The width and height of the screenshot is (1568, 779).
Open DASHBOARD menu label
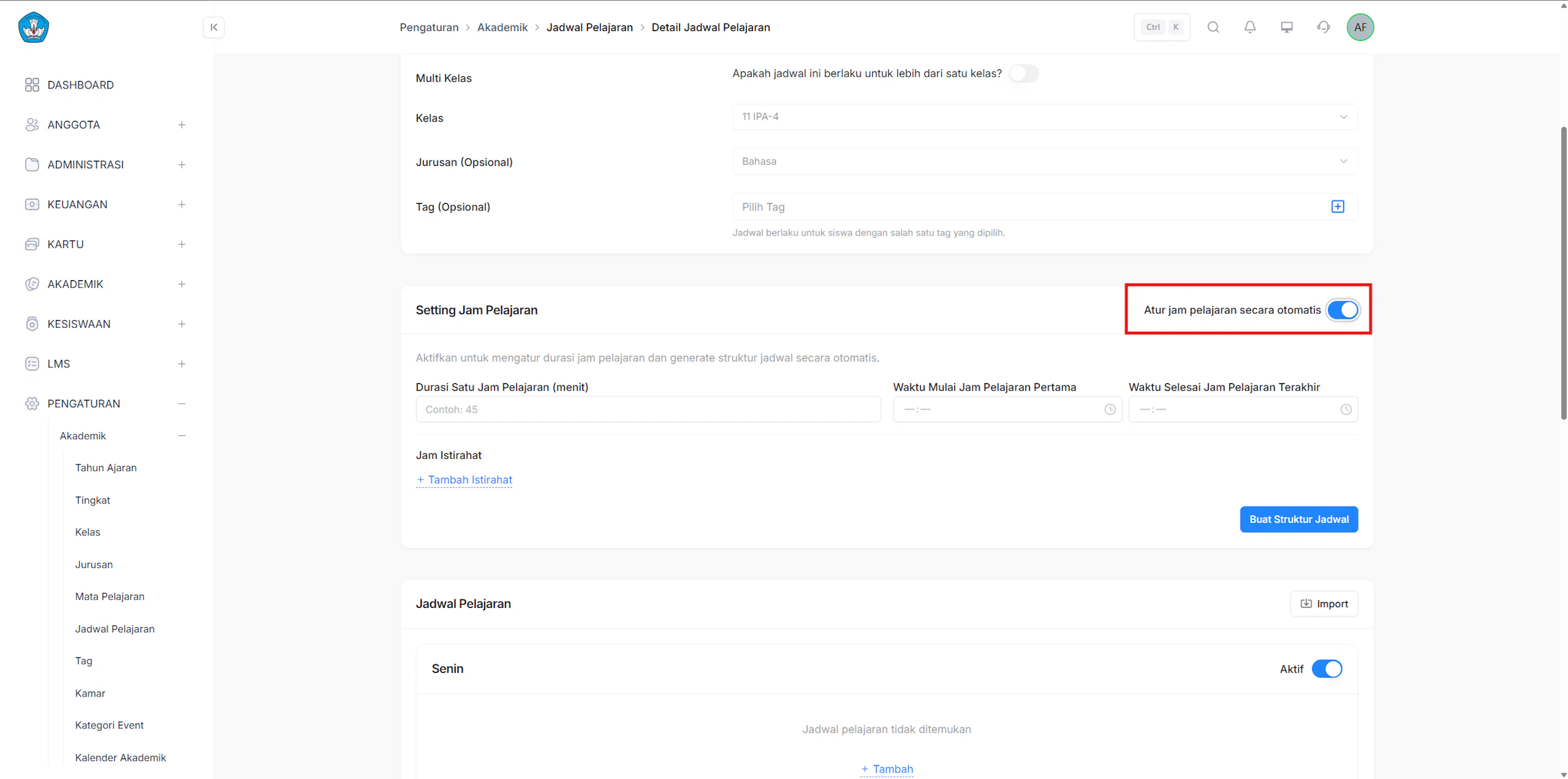coord(80,85)
